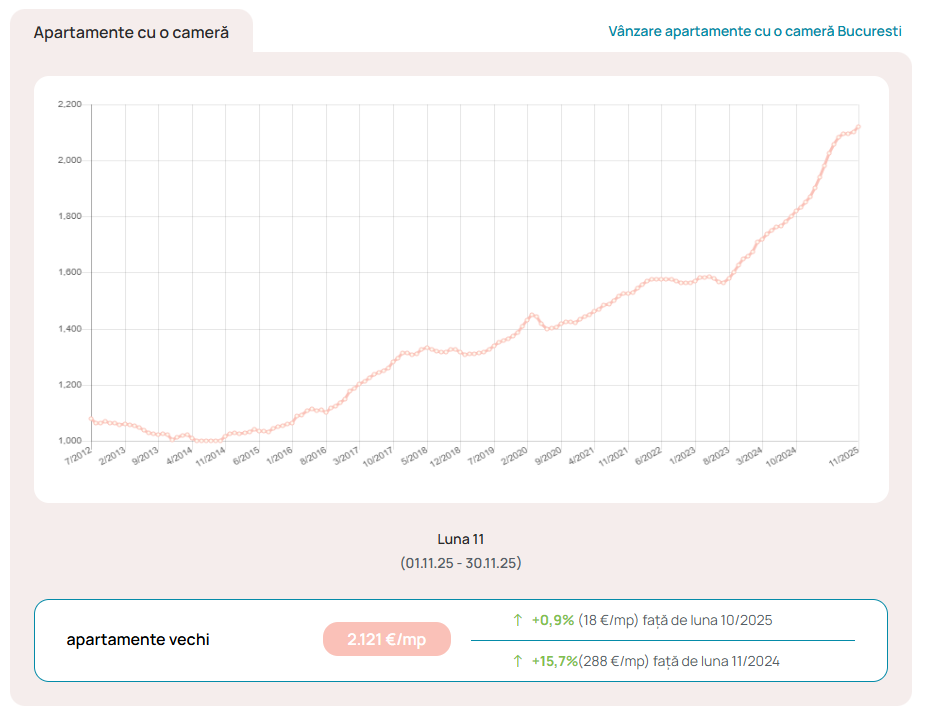The image size is (932, 713).
Task: Click the 2.121 €/mp price badge
Action: point(386,640)
